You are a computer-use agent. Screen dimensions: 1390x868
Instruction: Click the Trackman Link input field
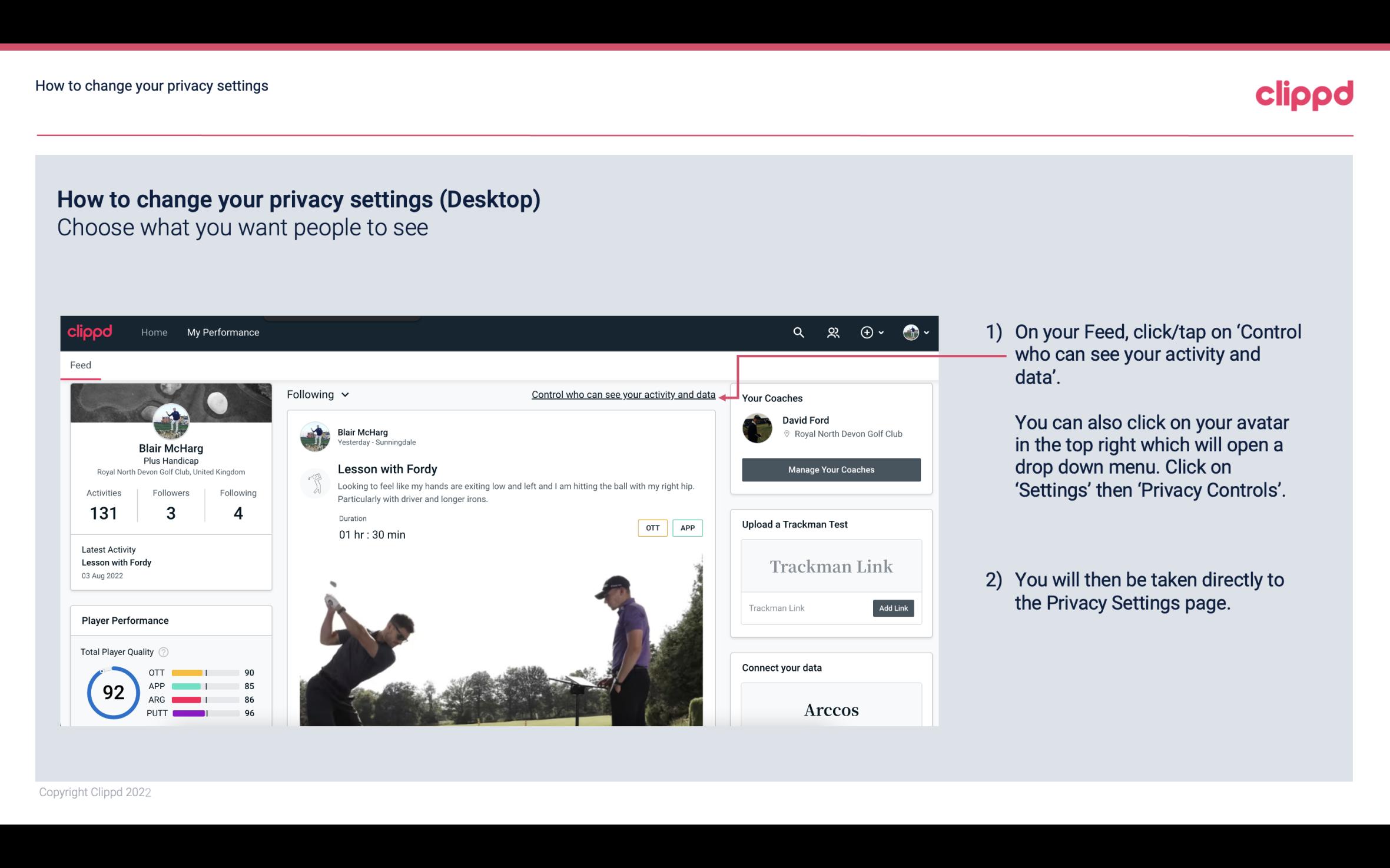click(806, 608)
